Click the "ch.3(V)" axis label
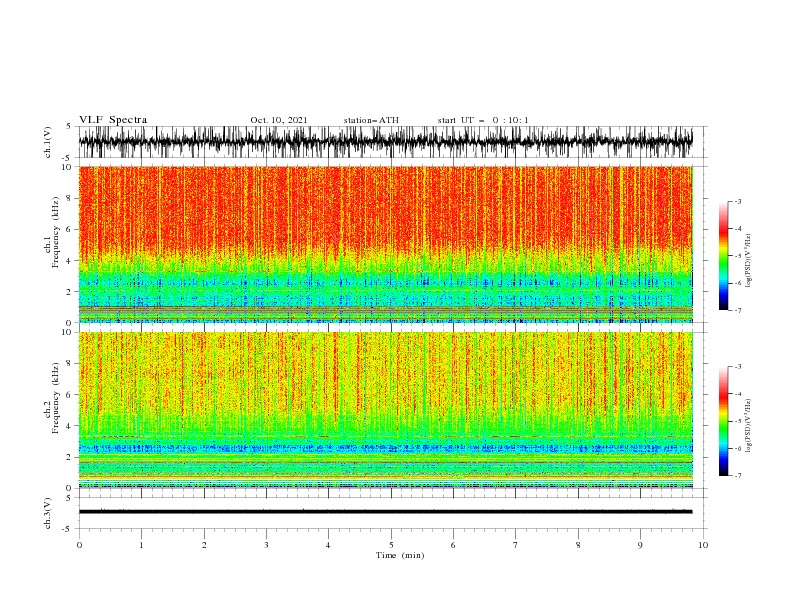This screenshot has height=612, width=792. tap(48, 513)
